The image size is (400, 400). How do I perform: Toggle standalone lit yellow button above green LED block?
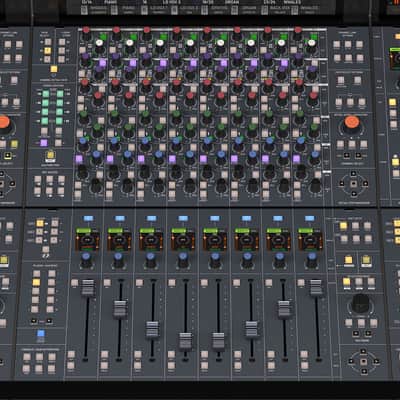[x=54, y=69]
